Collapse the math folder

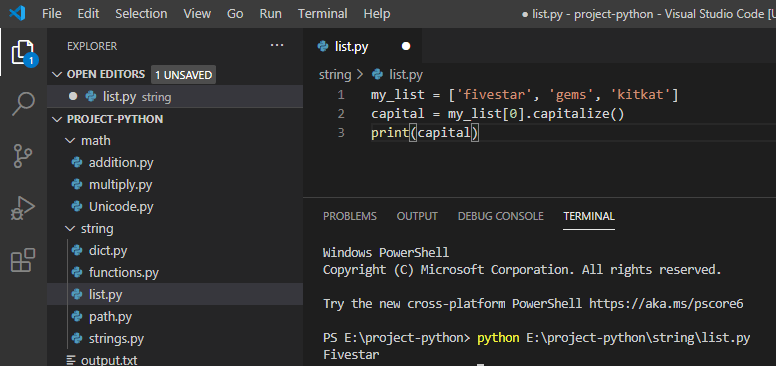[x=69, y=141]
